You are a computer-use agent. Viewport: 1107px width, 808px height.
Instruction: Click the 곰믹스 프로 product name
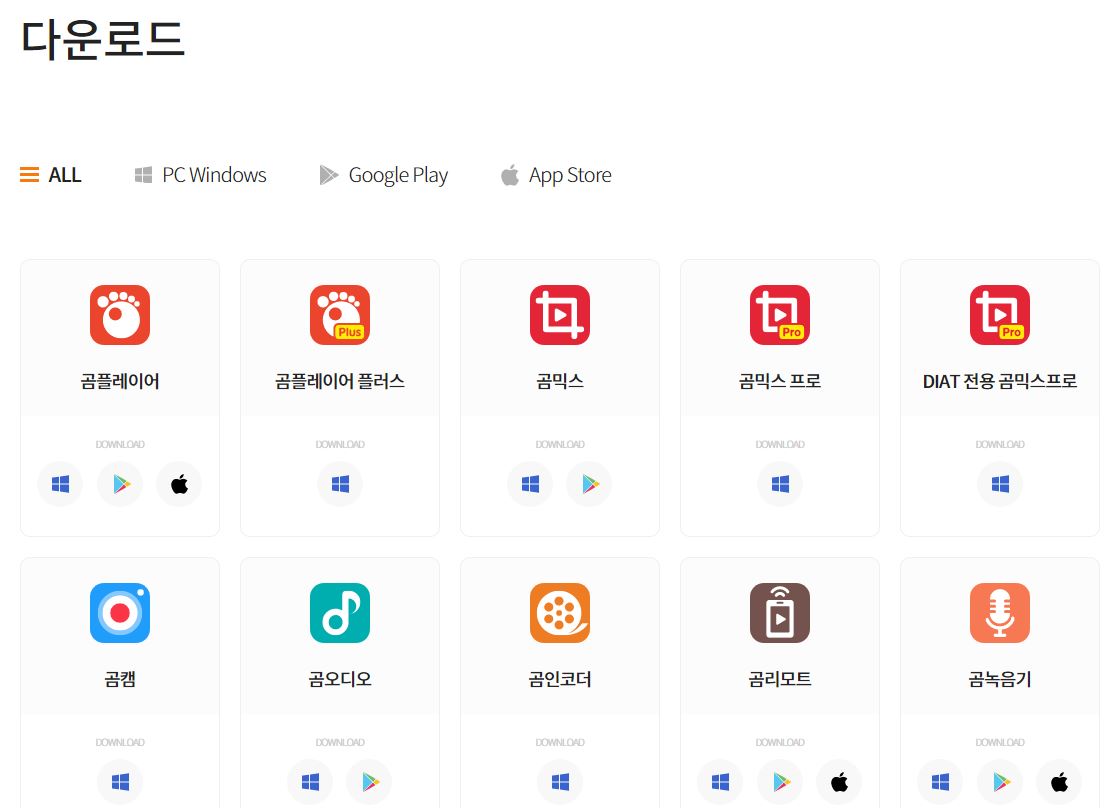point(780,381)
